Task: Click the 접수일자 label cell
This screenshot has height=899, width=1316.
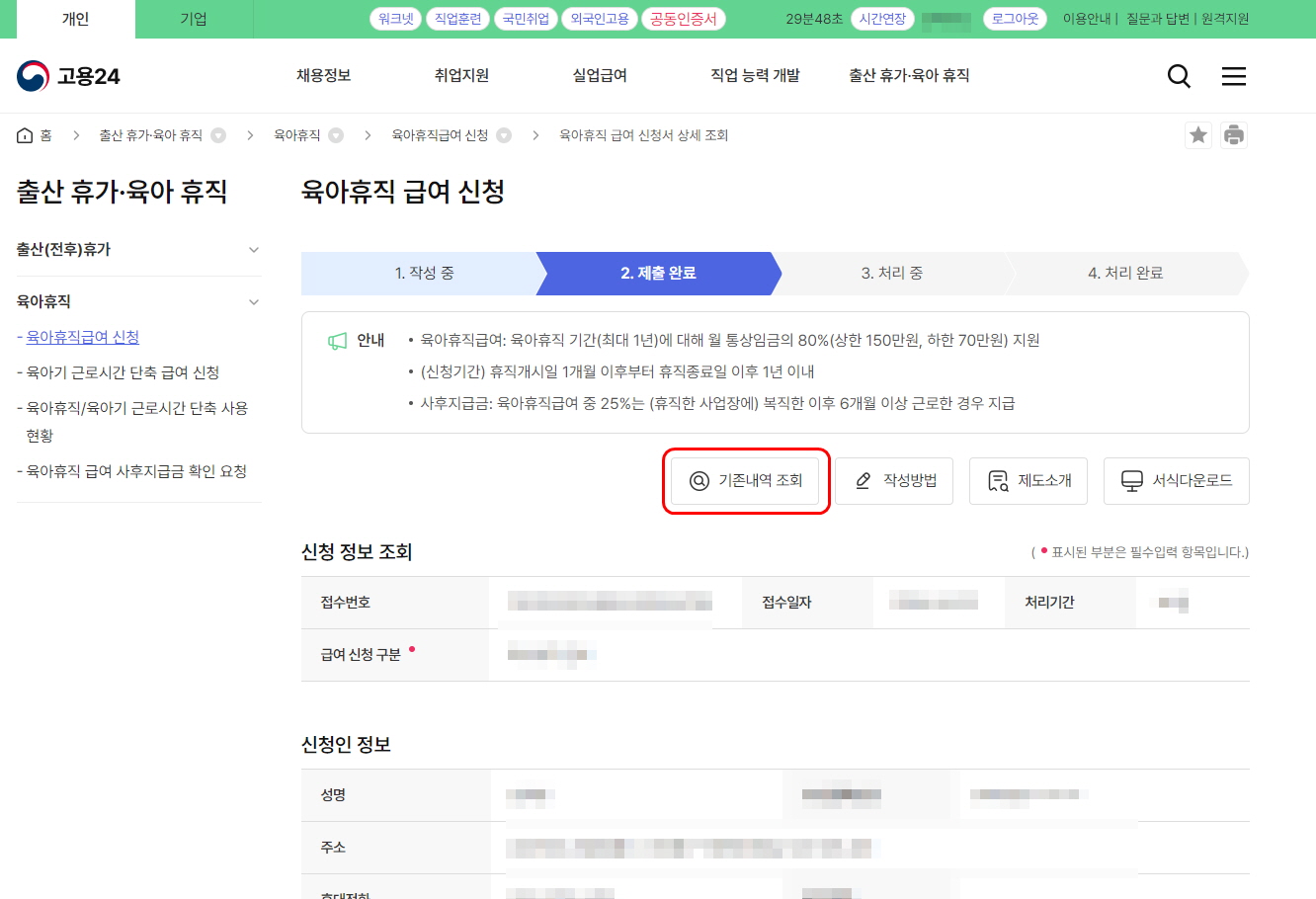Action: (807, 603)
